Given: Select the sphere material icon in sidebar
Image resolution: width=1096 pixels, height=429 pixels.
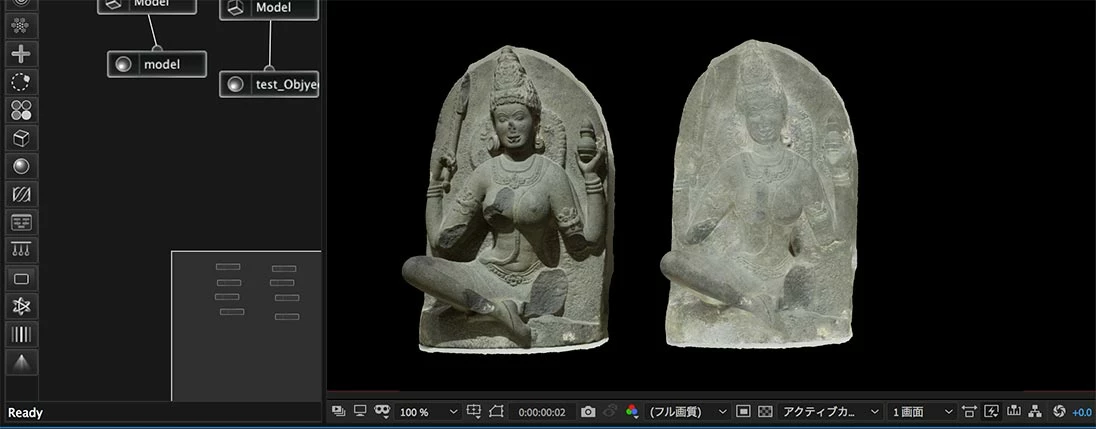Looking at the screenshot, I should pos(21,166).
